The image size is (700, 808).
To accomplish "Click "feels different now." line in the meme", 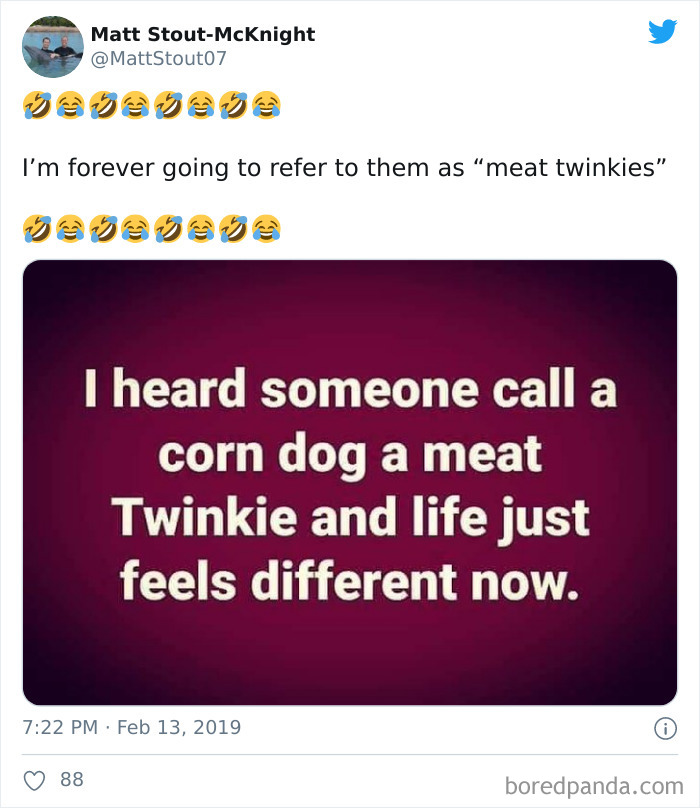I will tap(349, 578).
